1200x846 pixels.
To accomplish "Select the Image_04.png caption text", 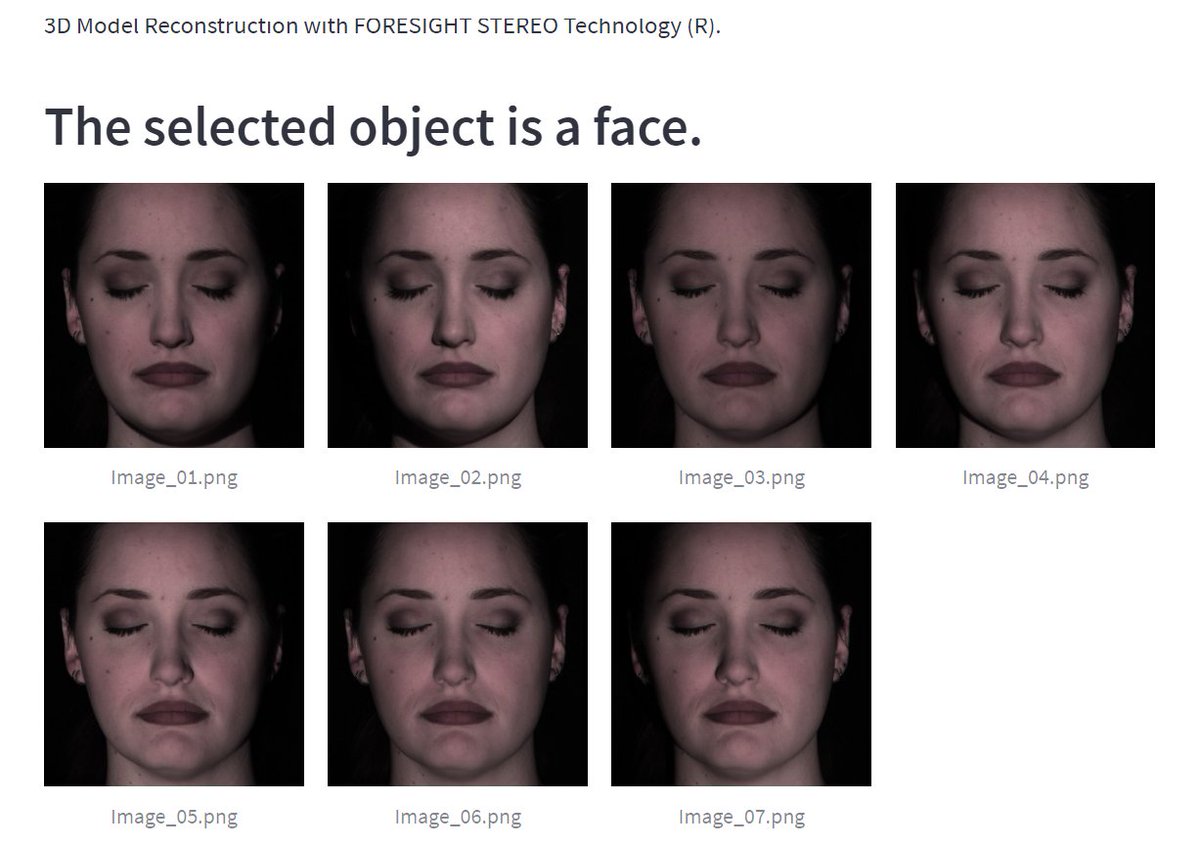I will [1025, 478].
